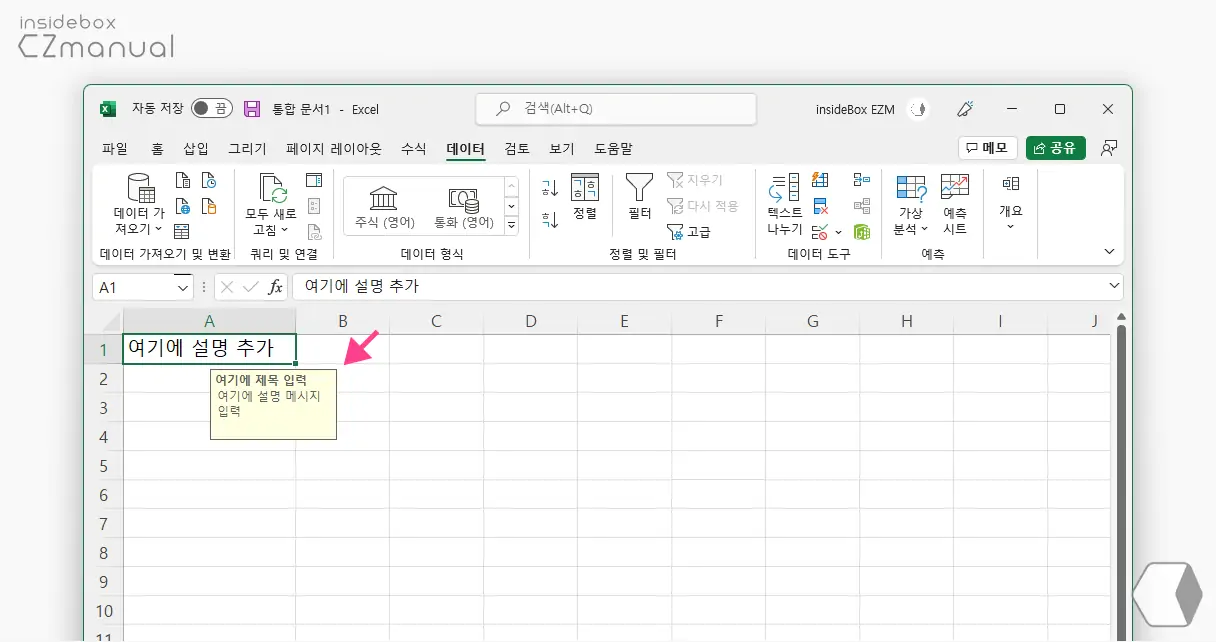Open the 파일 (File) tab
The image size is (1216, 642).
click(115, 148)
